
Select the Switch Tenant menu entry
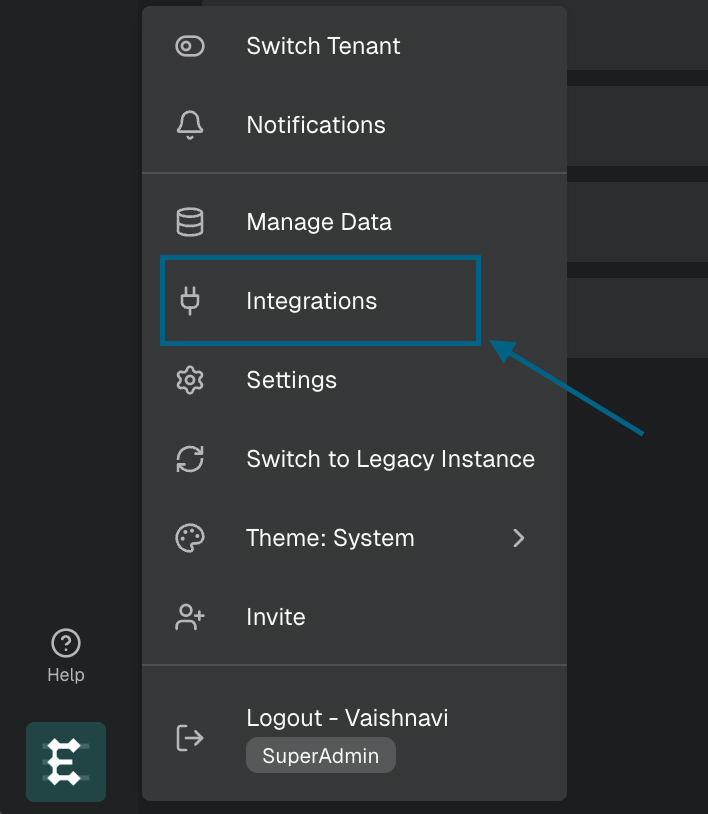[x=355, y=46]
